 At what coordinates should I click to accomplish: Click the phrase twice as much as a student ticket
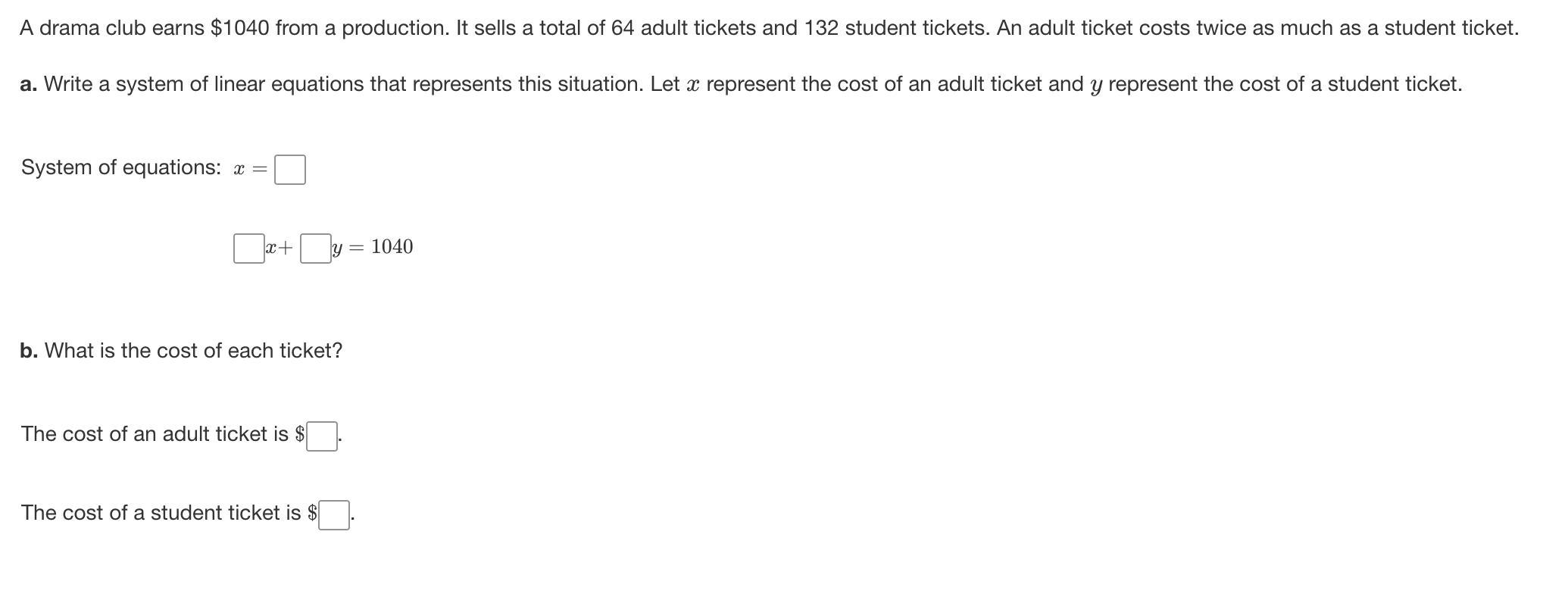coord(1357,28)
